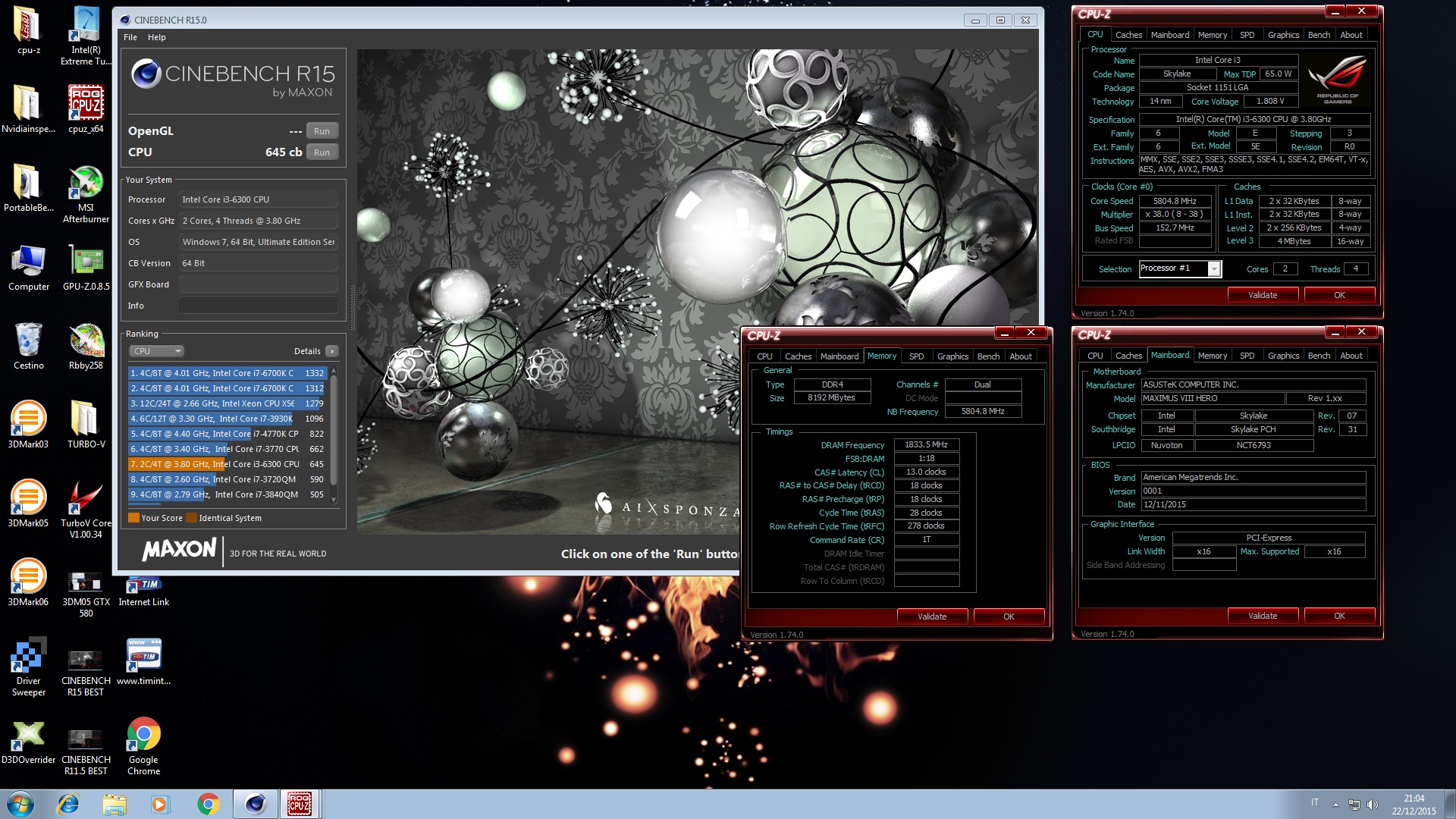Launch ROG cpuz_x64 desktop icon
The height and width of the screenshot is (819, 1456).
pos(86,108)
